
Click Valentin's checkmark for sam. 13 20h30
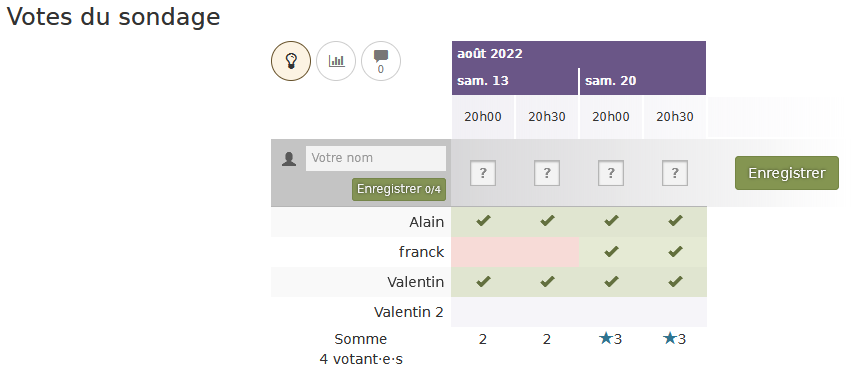[x=547, y=282]
